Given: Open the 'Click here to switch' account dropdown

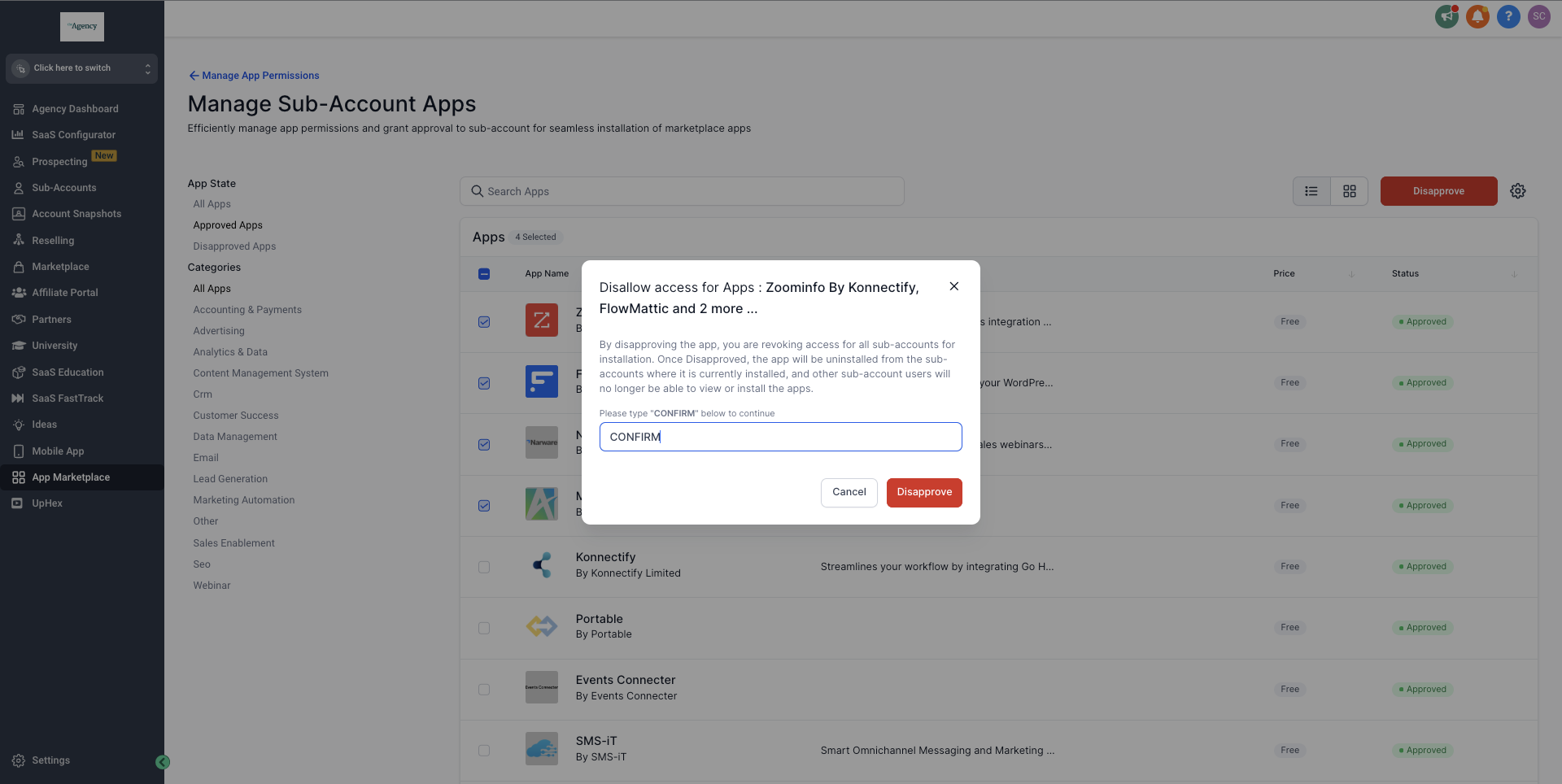Looking at the screenshot, I should point(82,68).
